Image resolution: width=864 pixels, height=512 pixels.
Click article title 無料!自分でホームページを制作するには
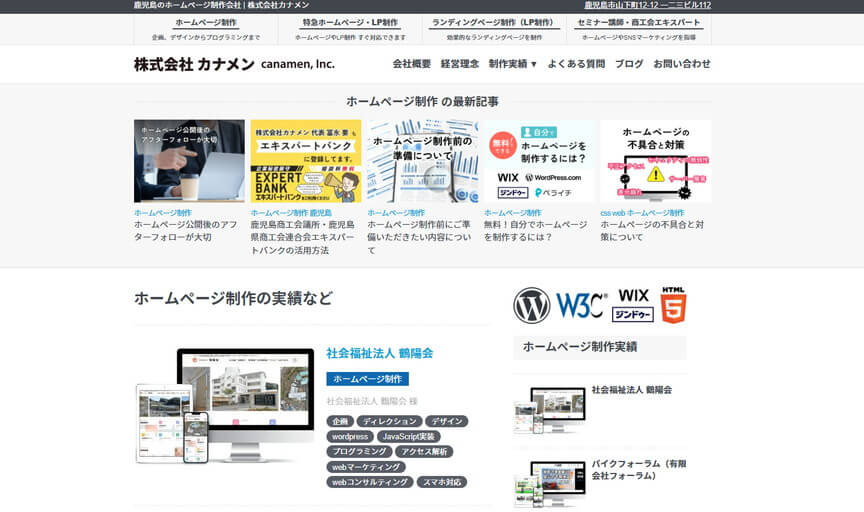point(536,231)
